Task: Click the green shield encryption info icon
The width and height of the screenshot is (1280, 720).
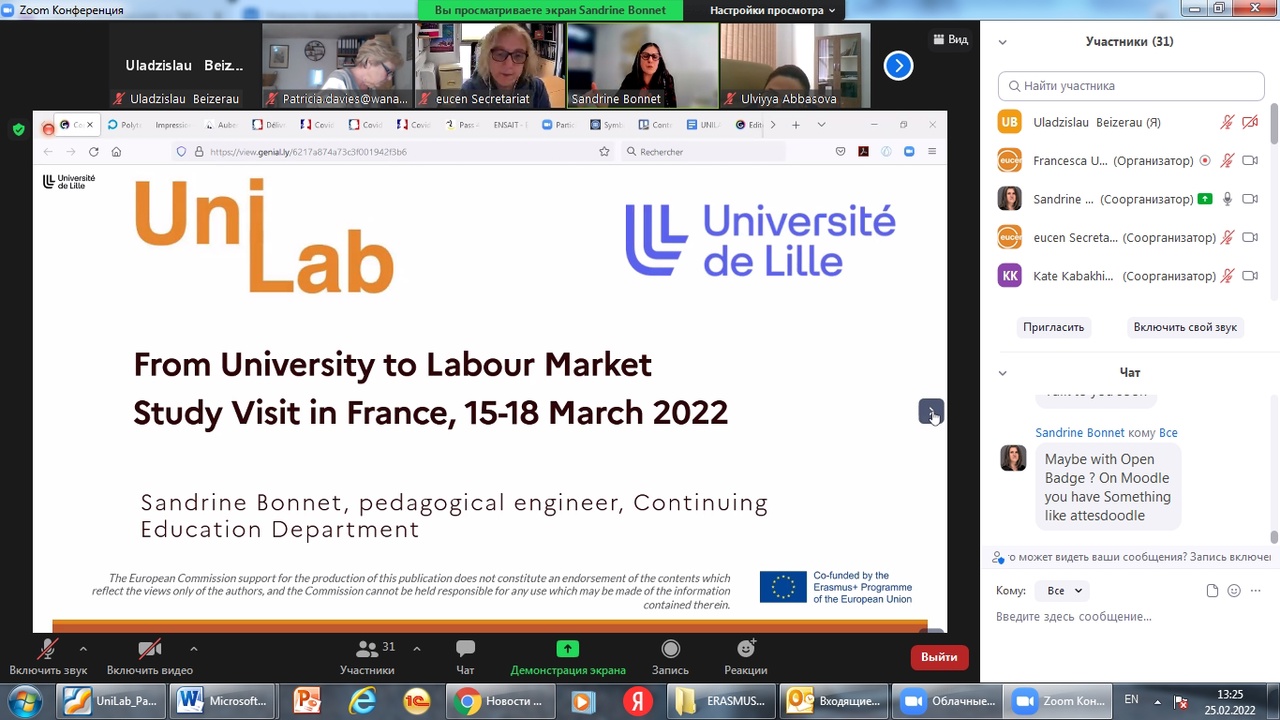Action: tap(18, 129)
